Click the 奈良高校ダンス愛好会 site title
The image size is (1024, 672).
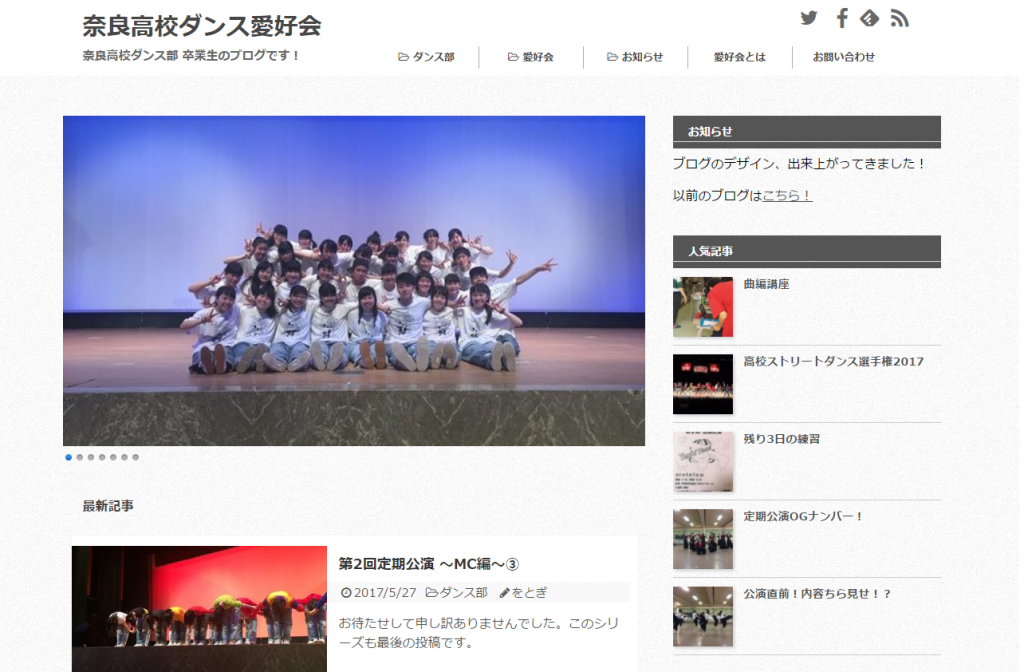pos(202,25)
